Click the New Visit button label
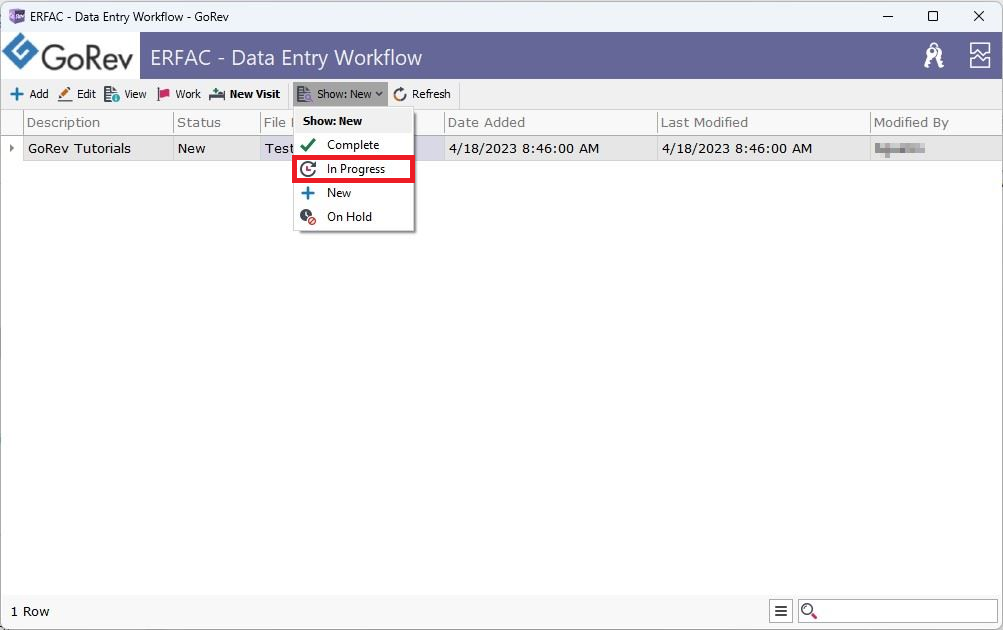The height and width of the screenshot is (630, 1003). pyautogui.click(x=255, y=95)
